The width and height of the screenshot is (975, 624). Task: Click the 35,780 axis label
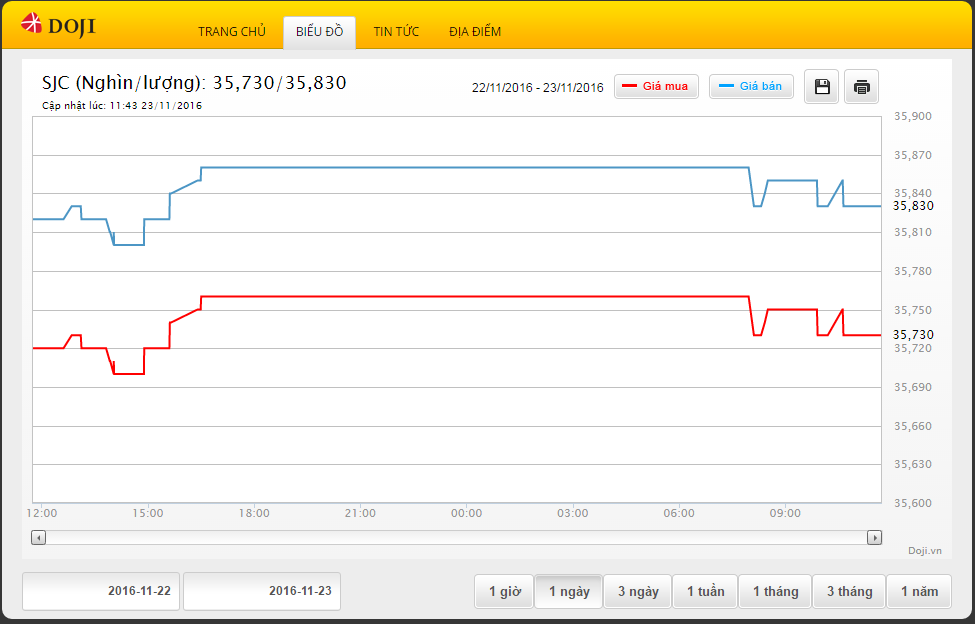913,272
